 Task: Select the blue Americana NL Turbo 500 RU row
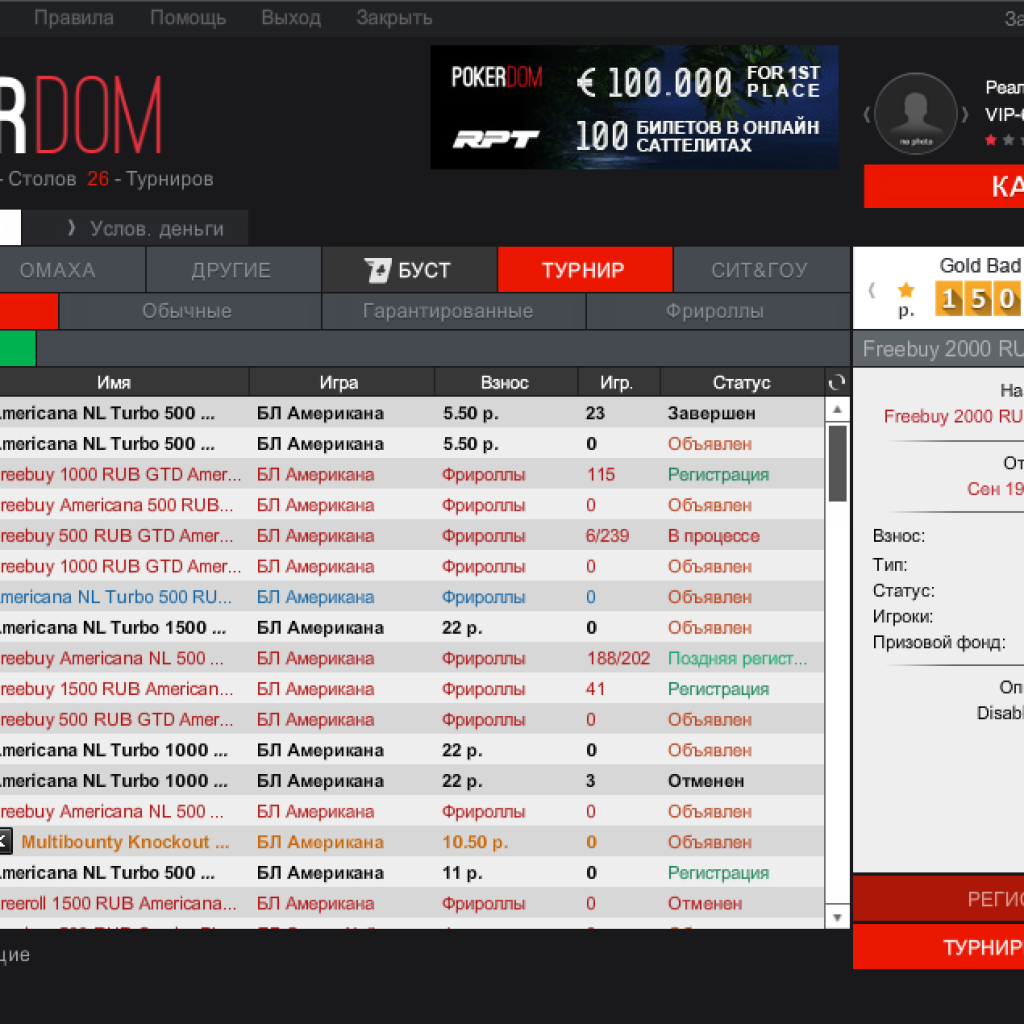tap(412, 597)
